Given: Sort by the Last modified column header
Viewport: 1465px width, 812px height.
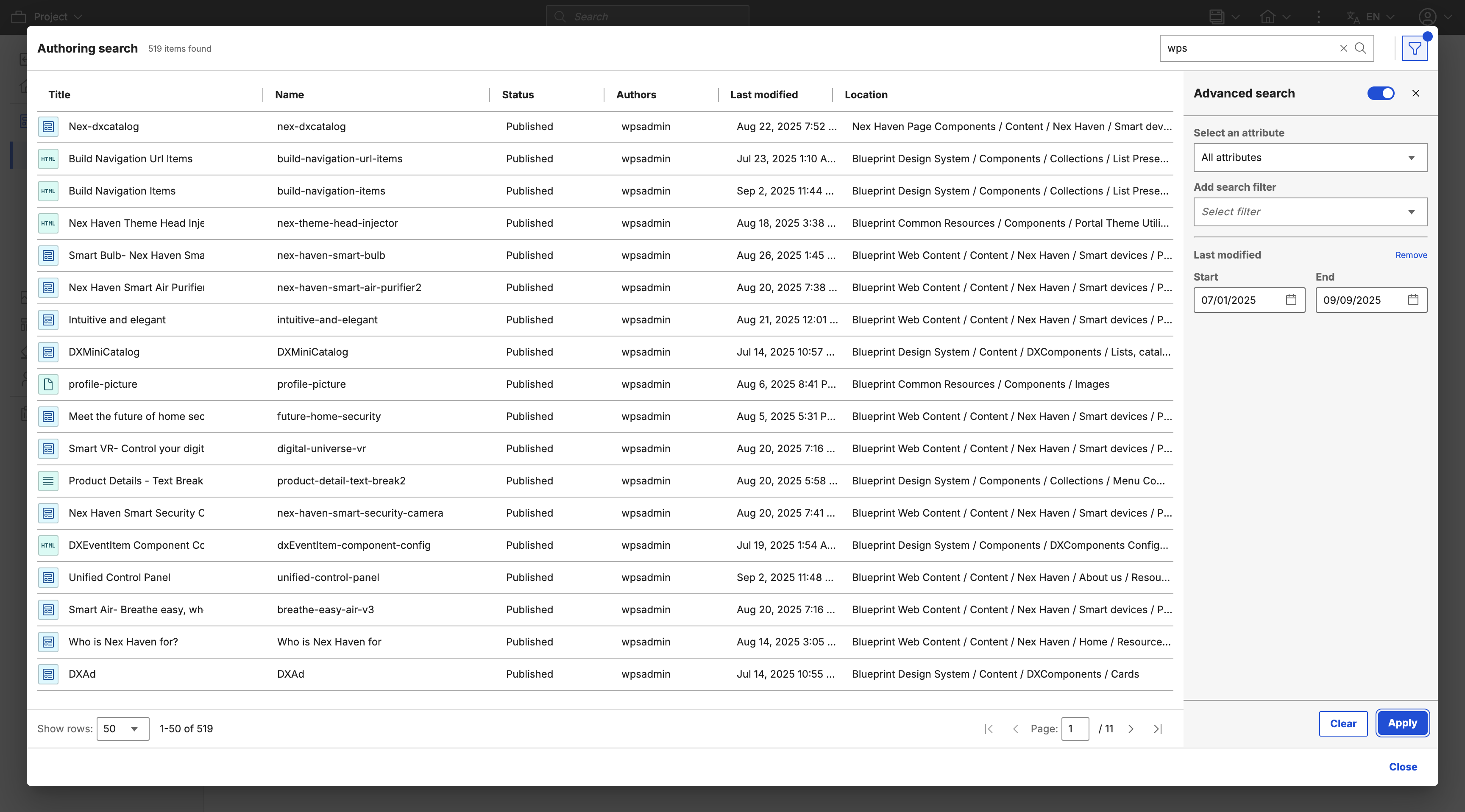Looking at the screenshot, I should click(x=764, y=95).
